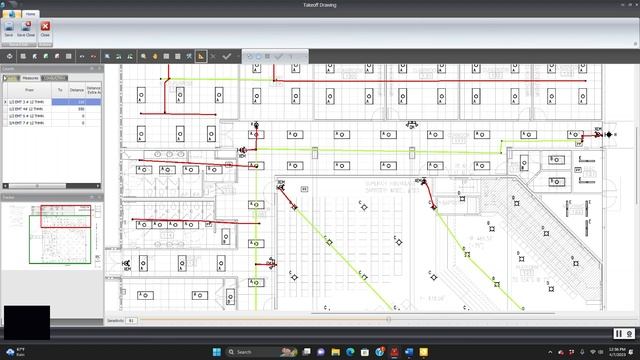Click the taskbar Search box
Image resolution: width=640 pixels, height=360 pixels.
click(x=261, y=352)
